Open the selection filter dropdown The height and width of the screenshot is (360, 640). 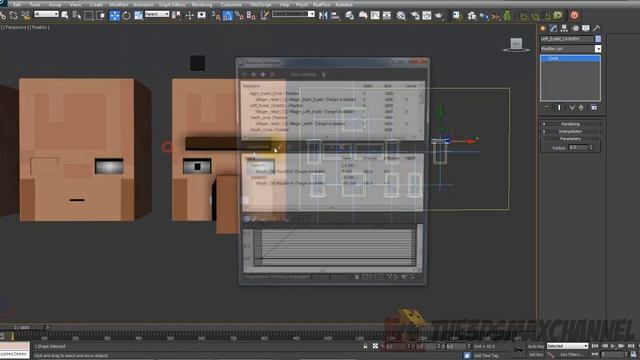[x=46, y=14]
